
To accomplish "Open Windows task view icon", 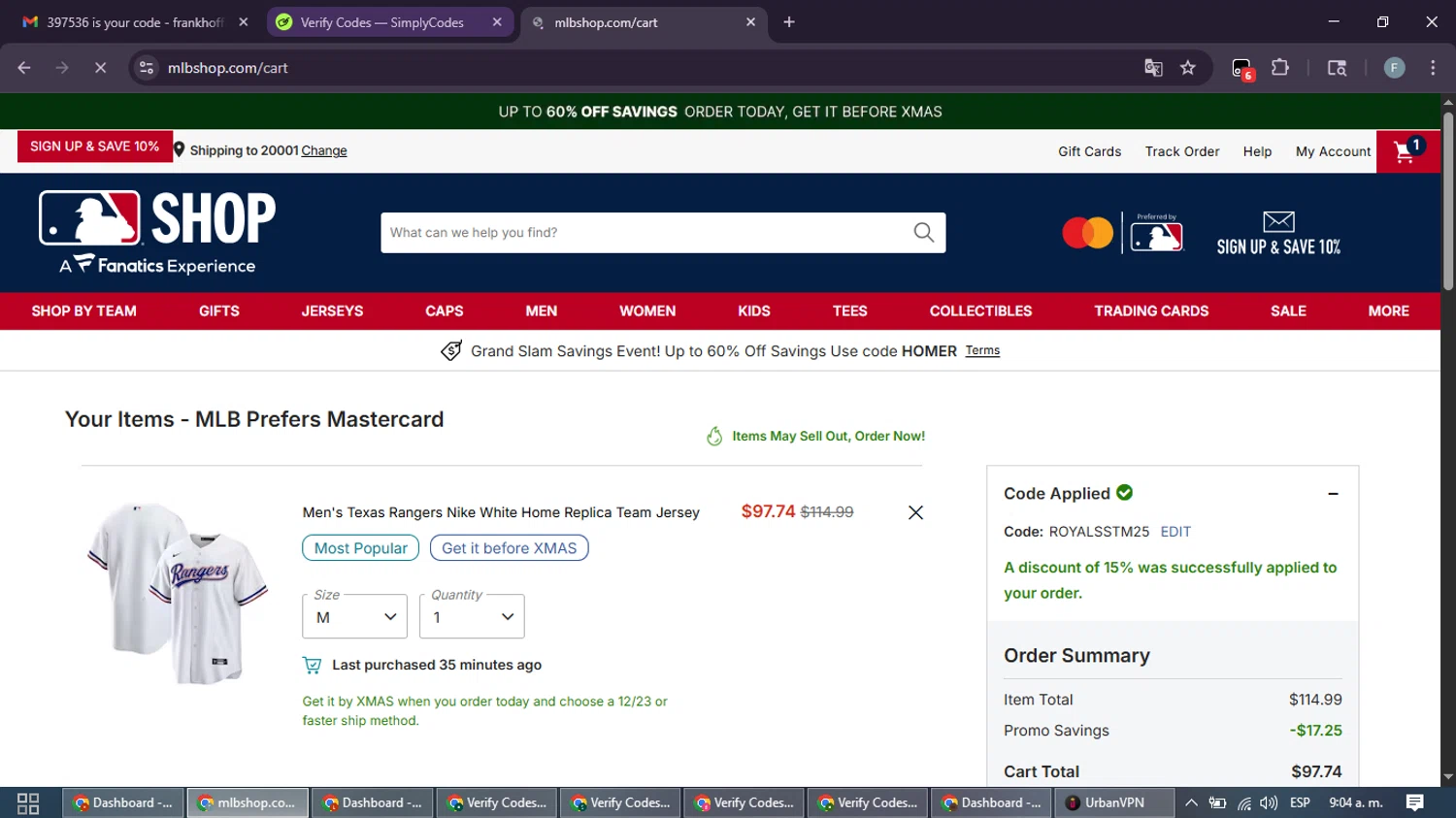I will [28, 803].
